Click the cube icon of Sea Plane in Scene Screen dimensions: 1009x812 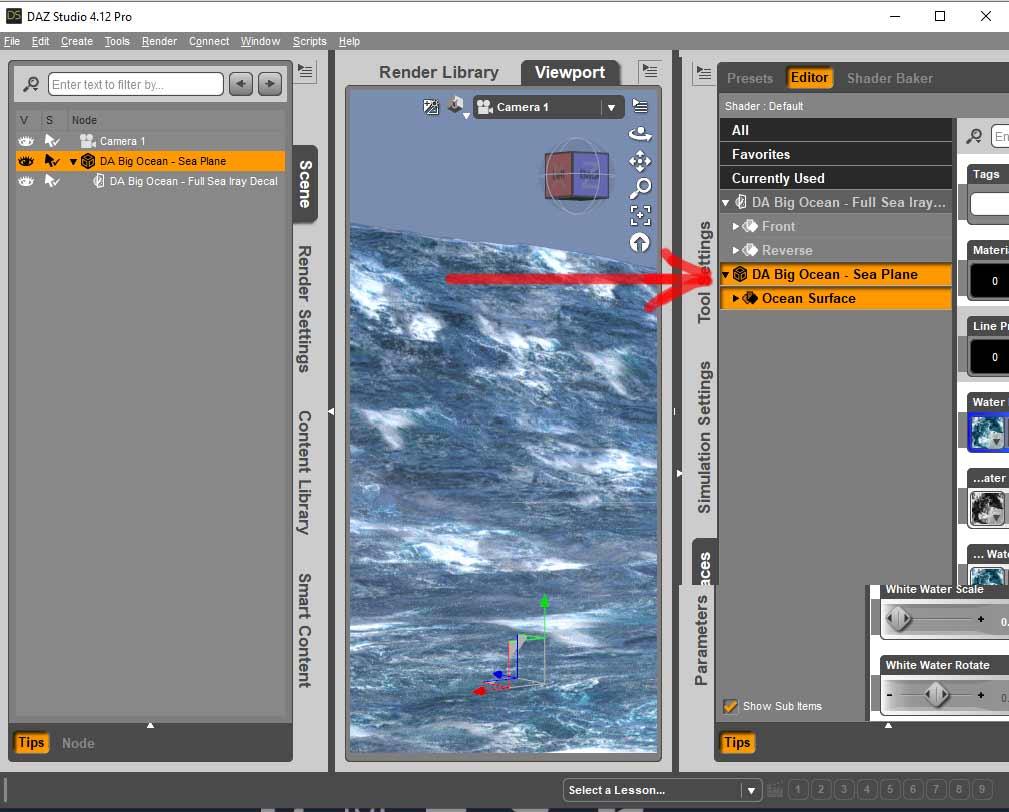pos(88,161)
